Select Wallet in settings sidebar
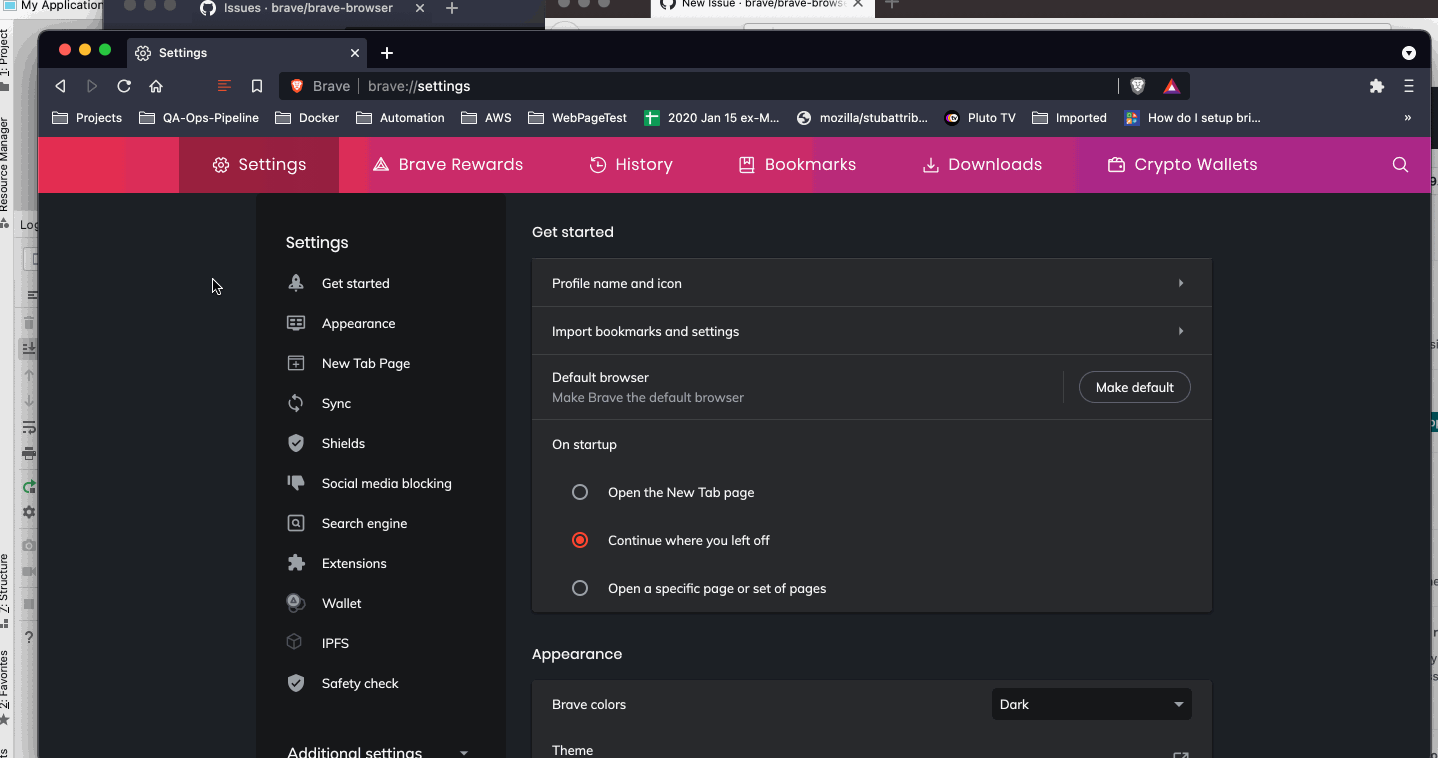 tap(324, 603)
